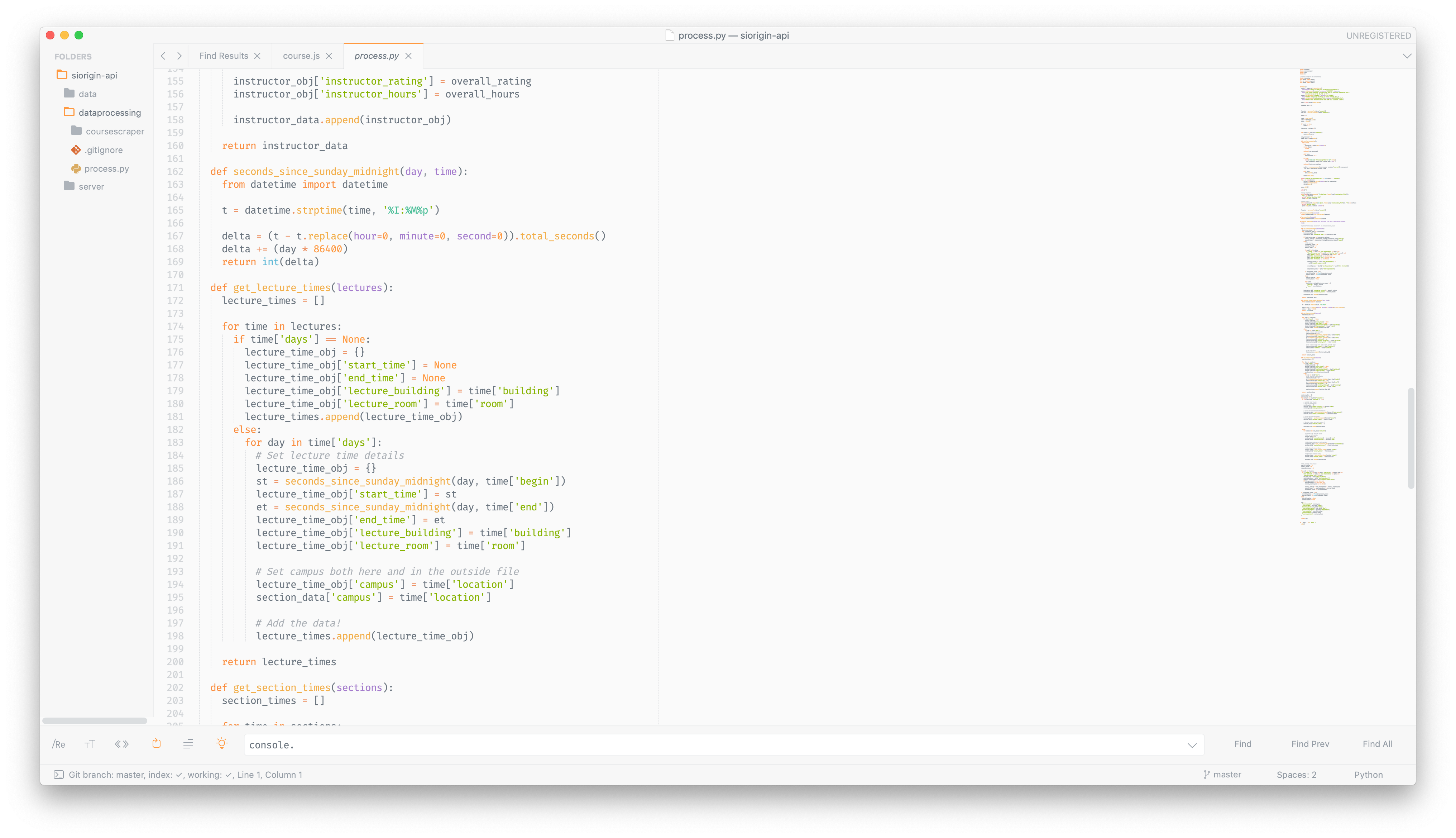The height and width of the screenshot is (838, 1456).
Task: Toggle highlight matches lightbulb icon
Action: coord(221,744)
